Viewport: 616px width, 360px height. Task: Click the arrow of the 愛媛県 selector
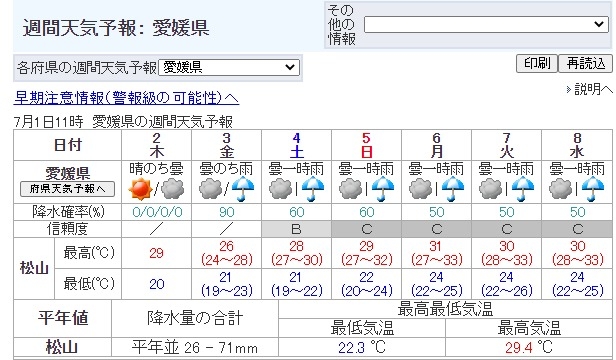click(x=290, y=68)
